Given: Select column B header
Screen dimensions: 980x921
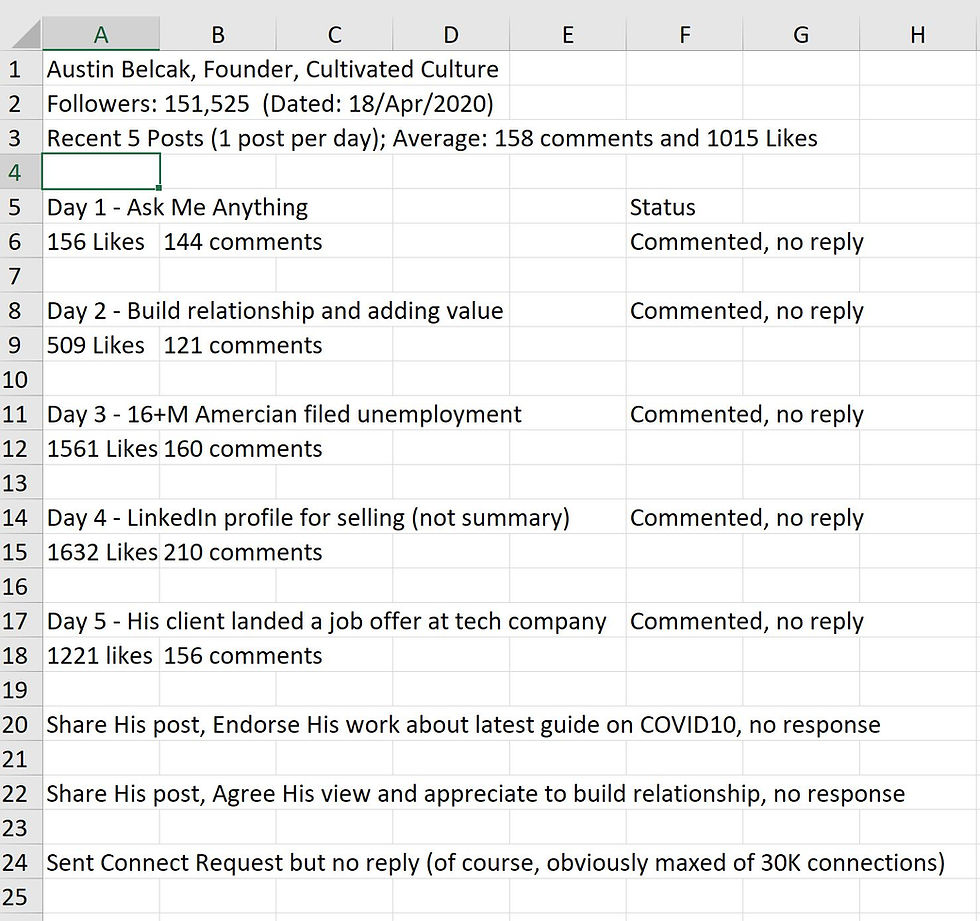Looking at the screenshot, I should pyautogui.click(x=218, y=34).
